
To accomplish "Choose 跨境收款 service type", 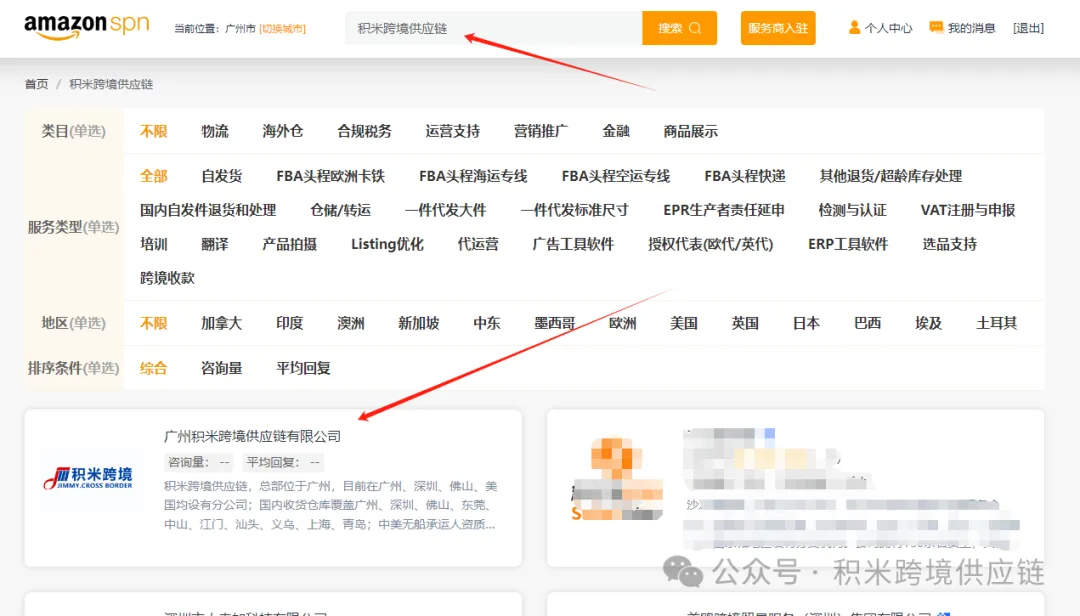I will [x=167, y=278].
